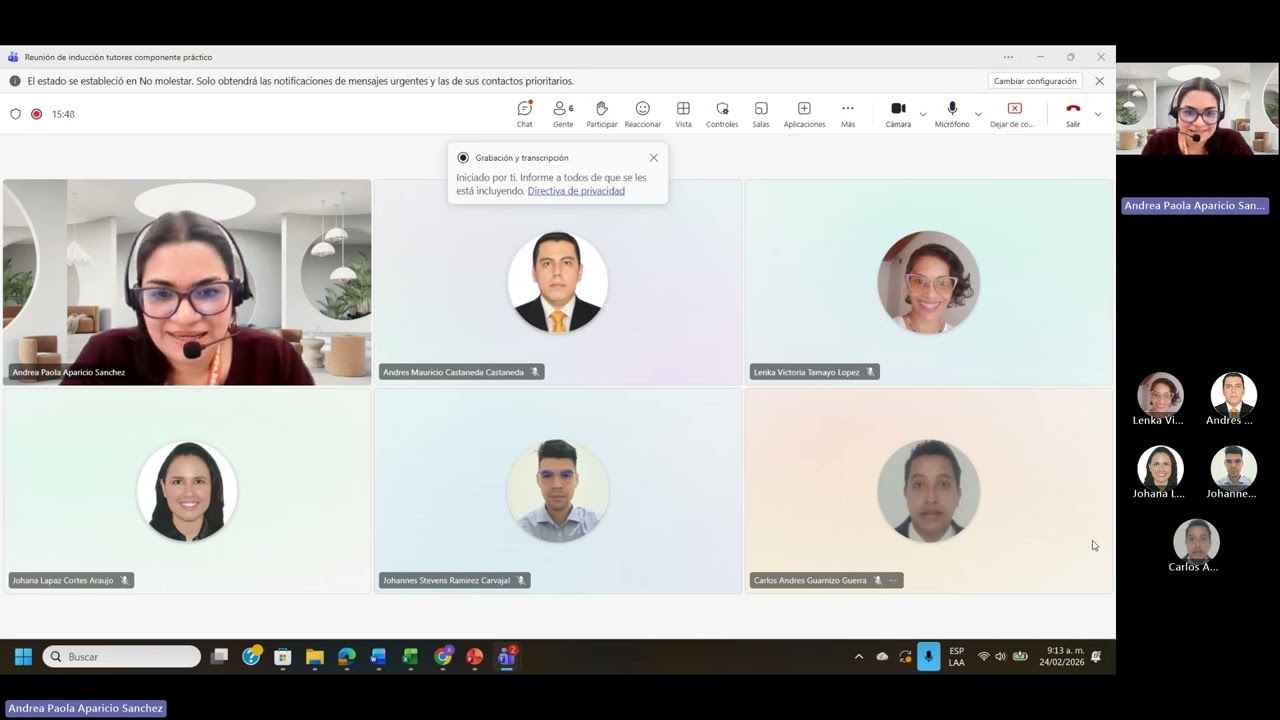Open Excel from the taskbar
This screenshot has width=1280, height=720.
click(410, 657)
